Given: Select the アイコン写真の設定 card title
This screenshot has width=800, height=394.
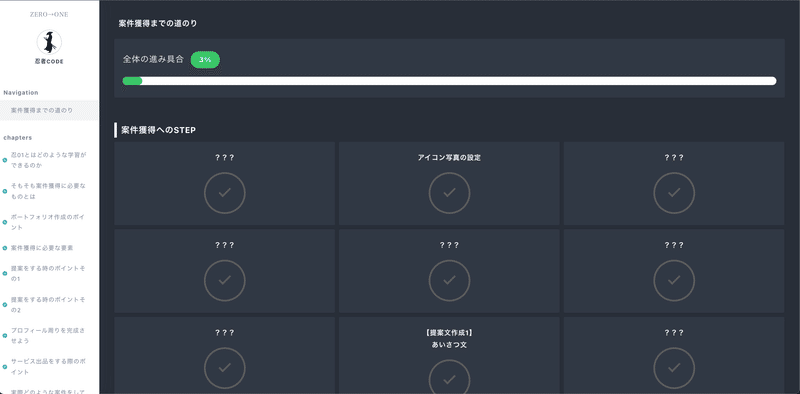Looking at the screenshot, I should (449, 158).
